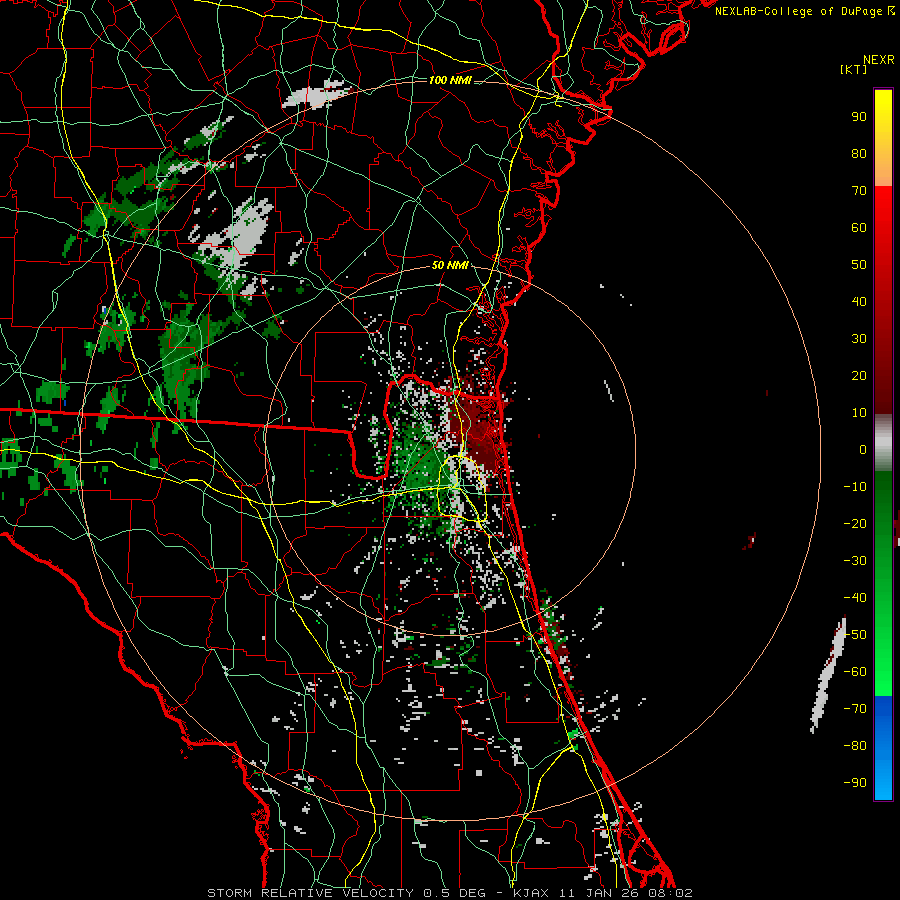Click the 70 value on the velocity scale

click(859, 191)
